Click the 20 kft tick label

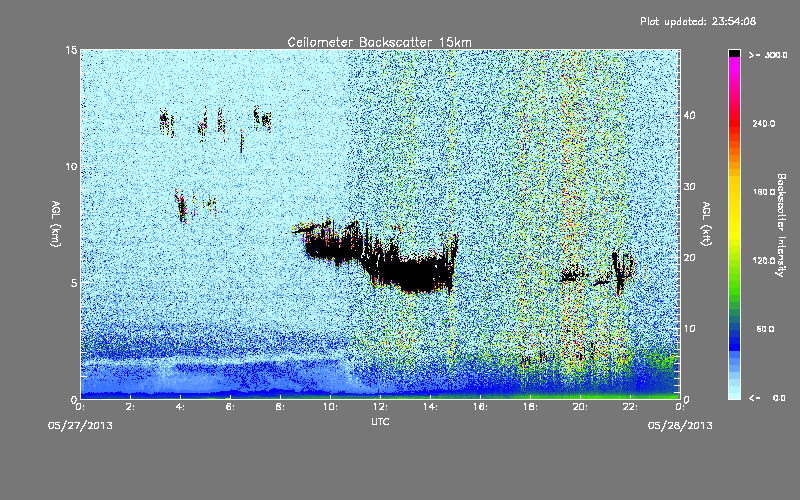689,258
